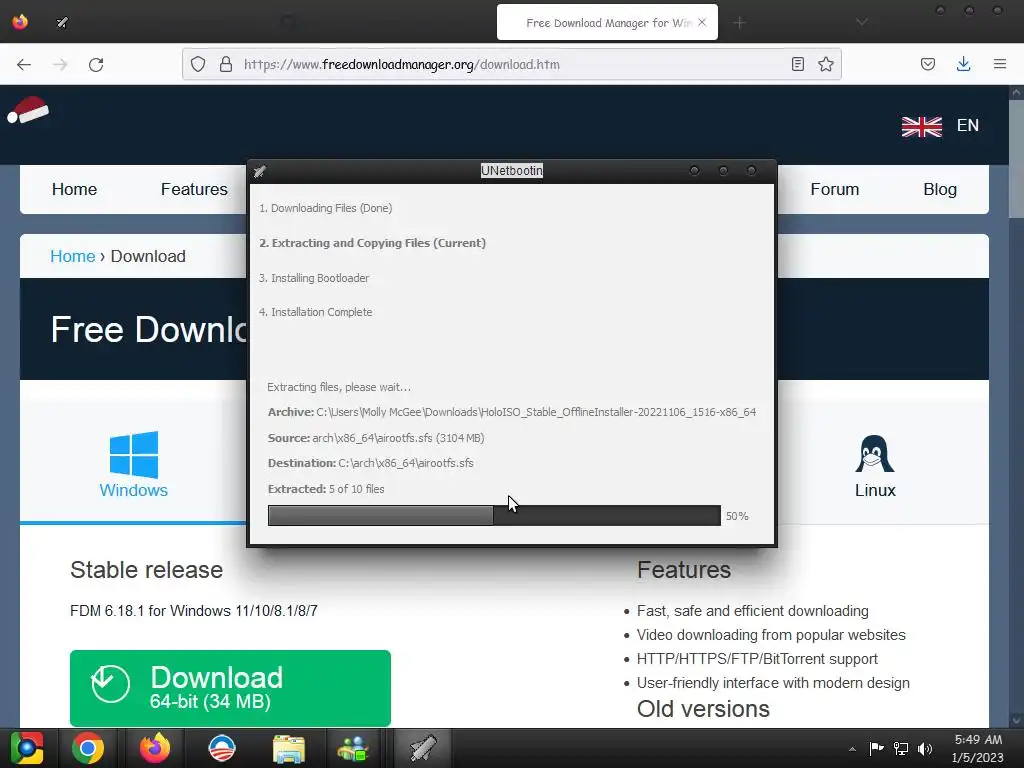Follow the Home breadcrumb link
Viewport: 1024px width, 768px height.
[x=72, y=256]
